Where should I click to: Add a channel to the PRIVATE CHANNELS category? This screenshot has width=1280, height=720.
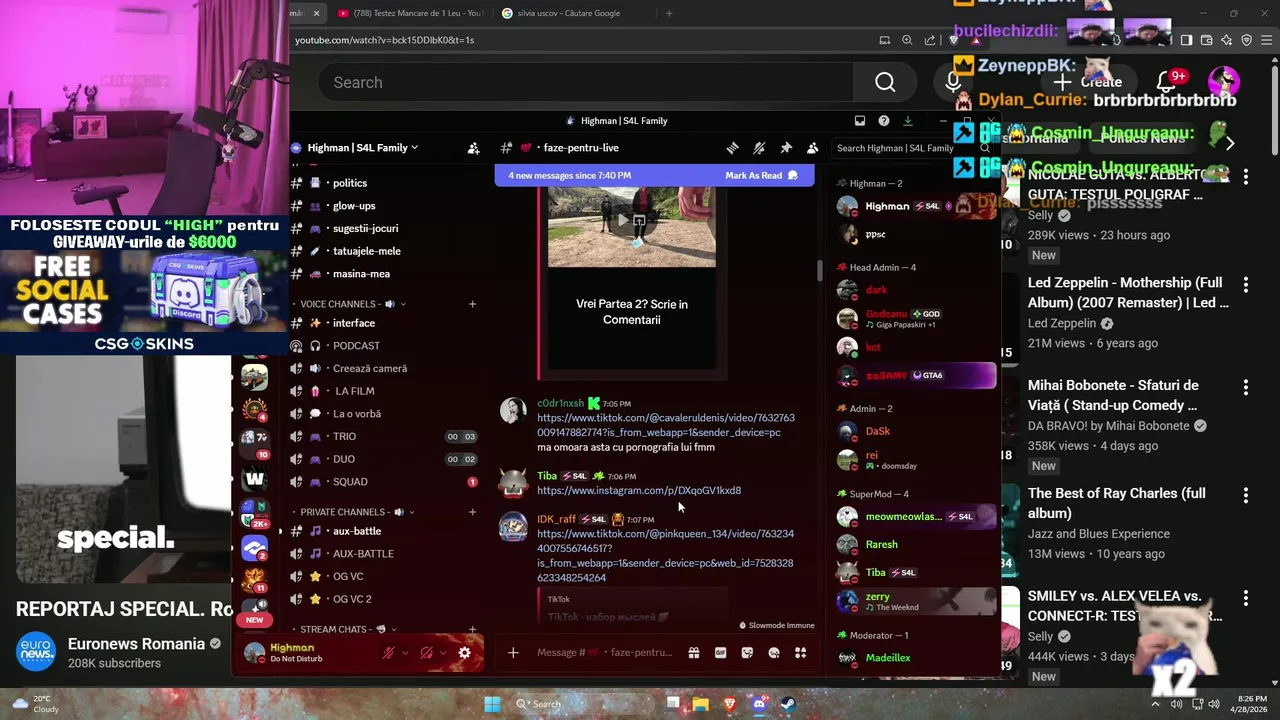coord(472,512)
